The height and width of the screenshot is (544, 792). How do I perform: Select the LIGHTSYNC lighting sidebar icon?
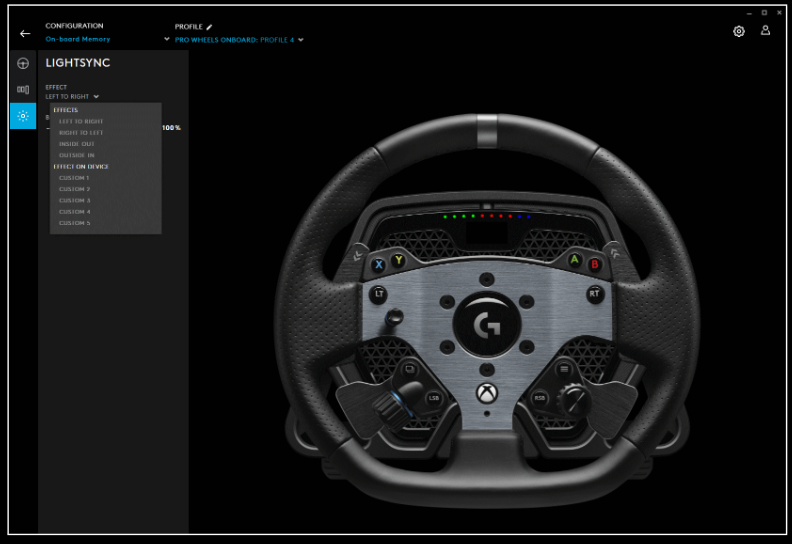click(x=23, y=116)
